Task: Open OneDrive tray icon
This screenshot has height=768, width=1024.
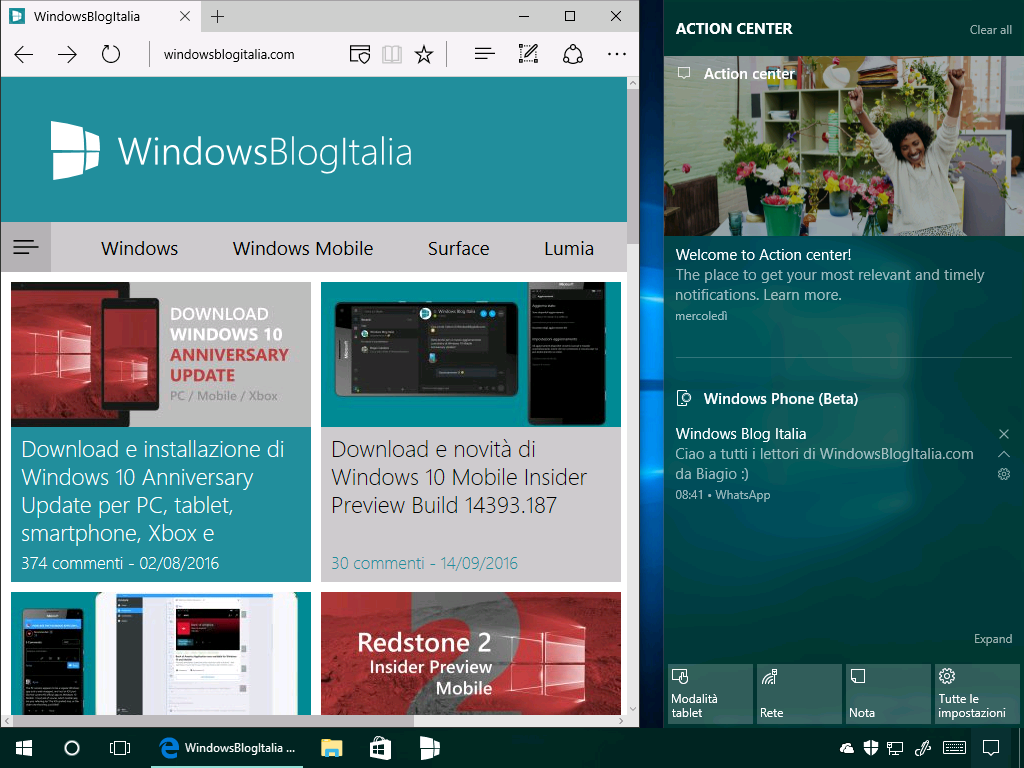Action: pos(846,748)
